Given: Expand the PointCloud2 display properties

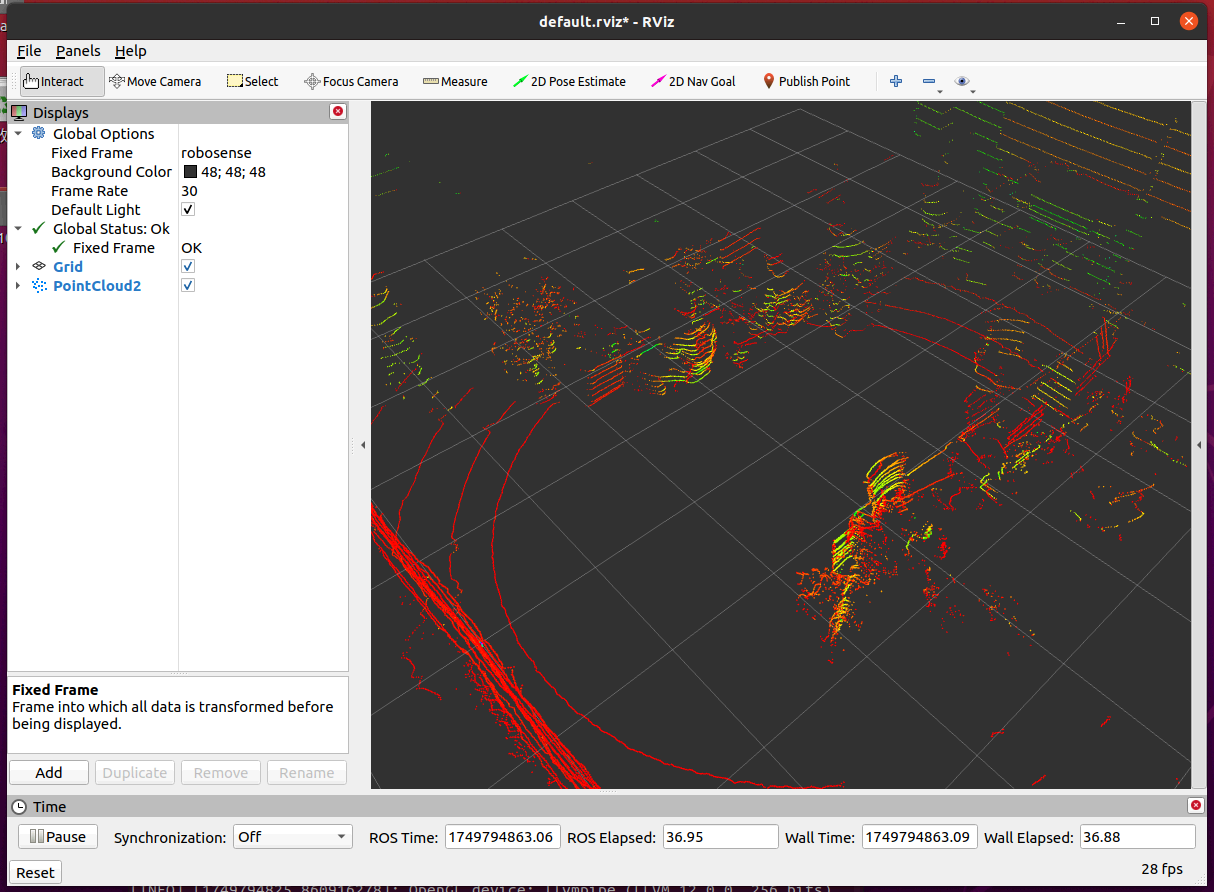Looking at the screenshot, I should coord(18,285).
